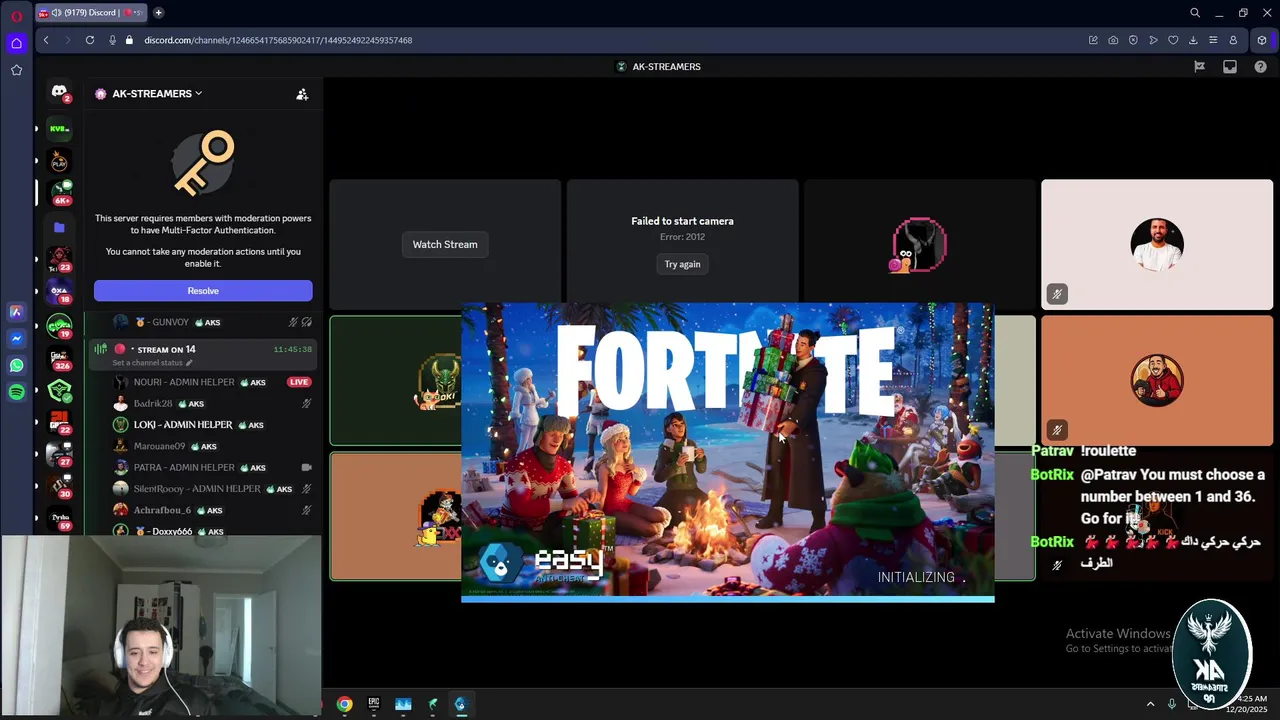Viewport: 1280px width, 720px height.
Task: Open Discord help question mark icon
Action: click(x=1260, y=67)
